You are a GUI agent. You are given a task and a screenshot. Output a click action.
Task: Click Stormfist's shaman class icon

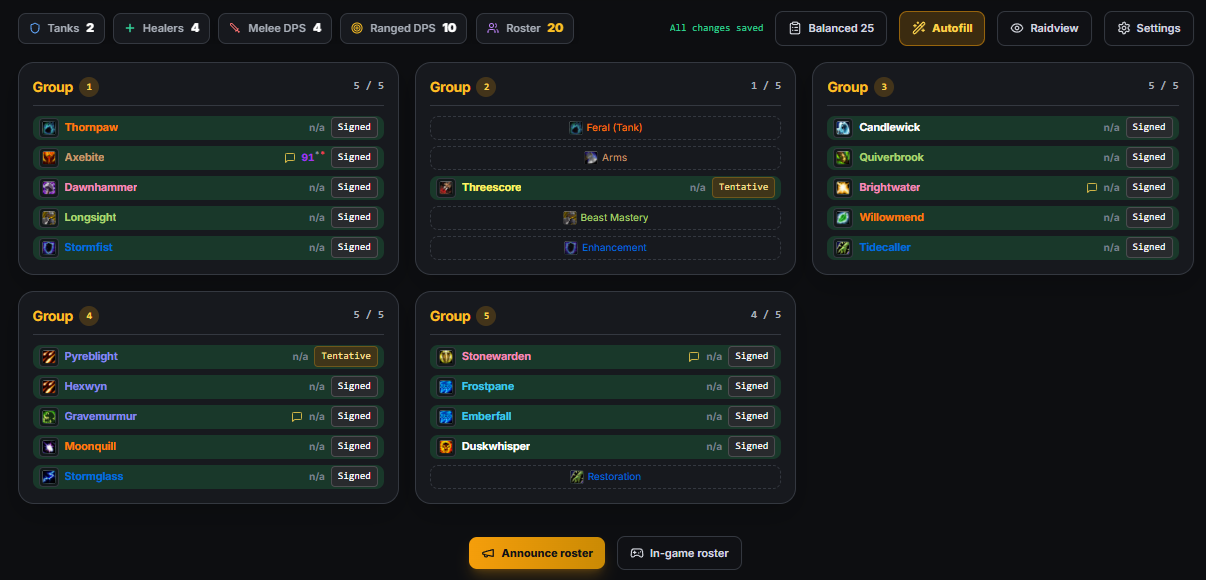coord(49,248)
